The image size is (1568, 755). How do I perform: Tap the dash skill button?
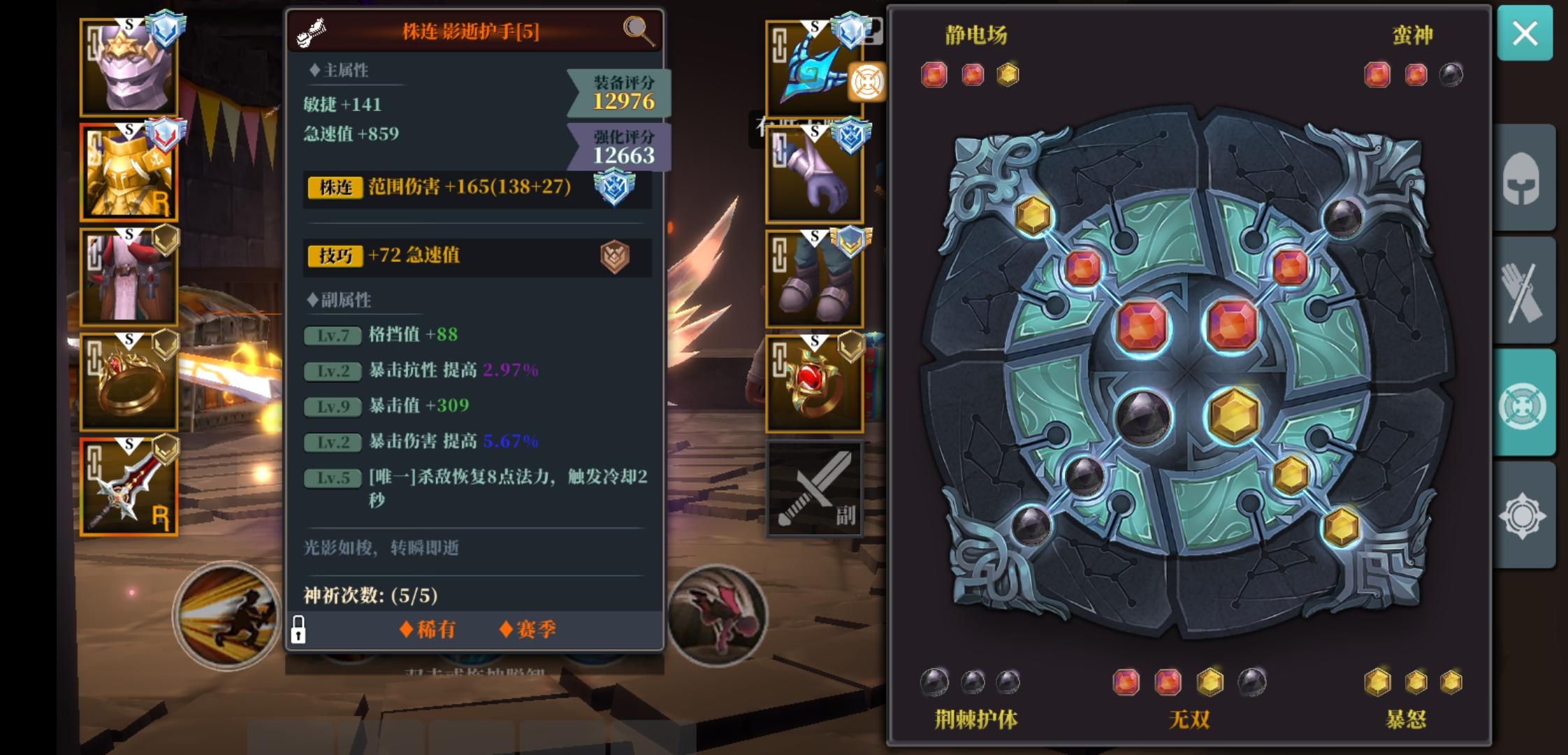226,616
